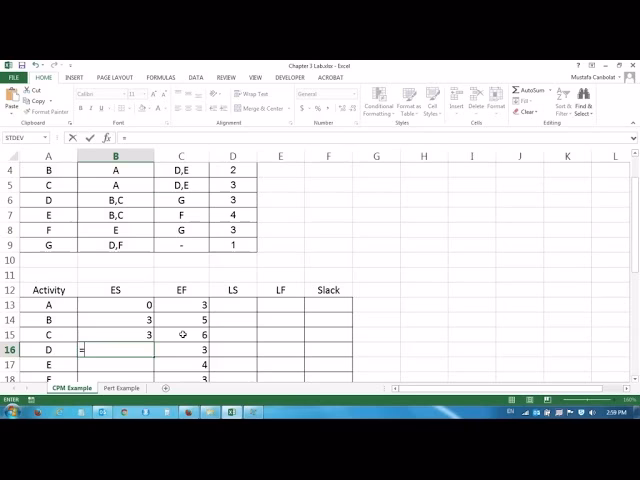Click the Insert Function fx button
This screenshot has height=480, width=640.
pos(107,138)
